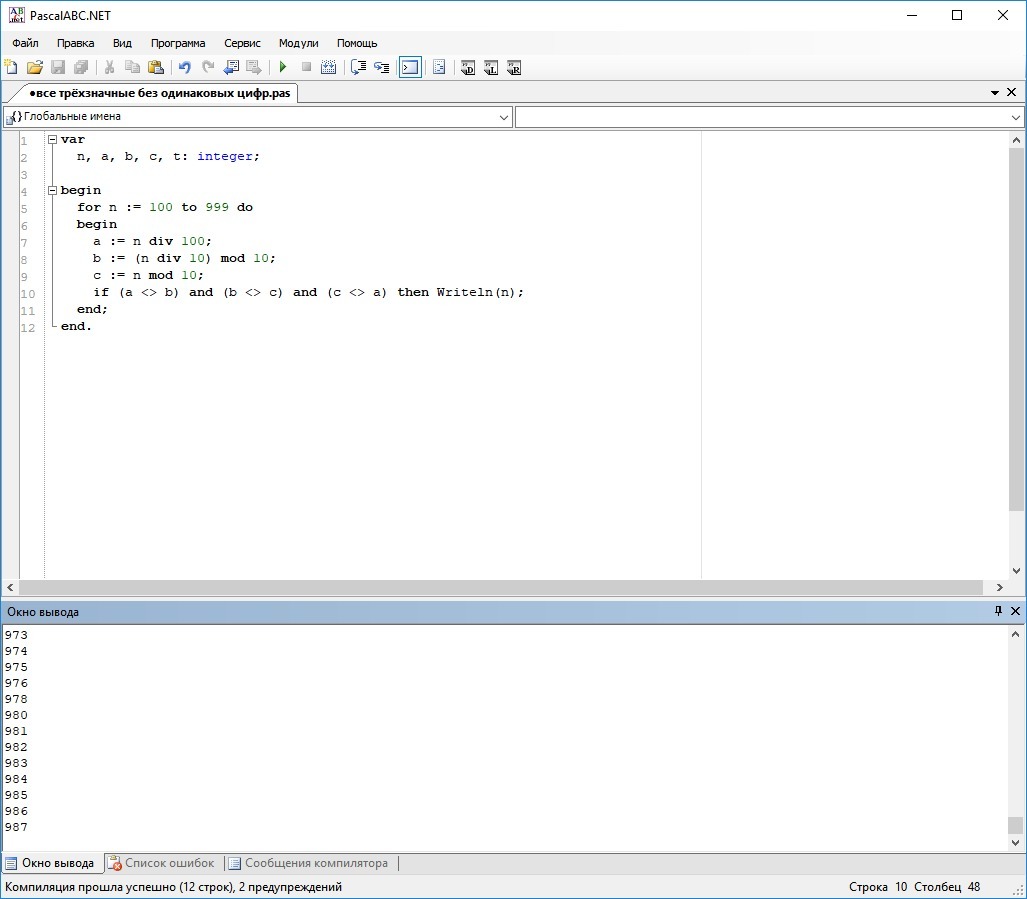Navigate back with the blue arrow page icon
The image size is (1027, 899).
pos(231,67)
